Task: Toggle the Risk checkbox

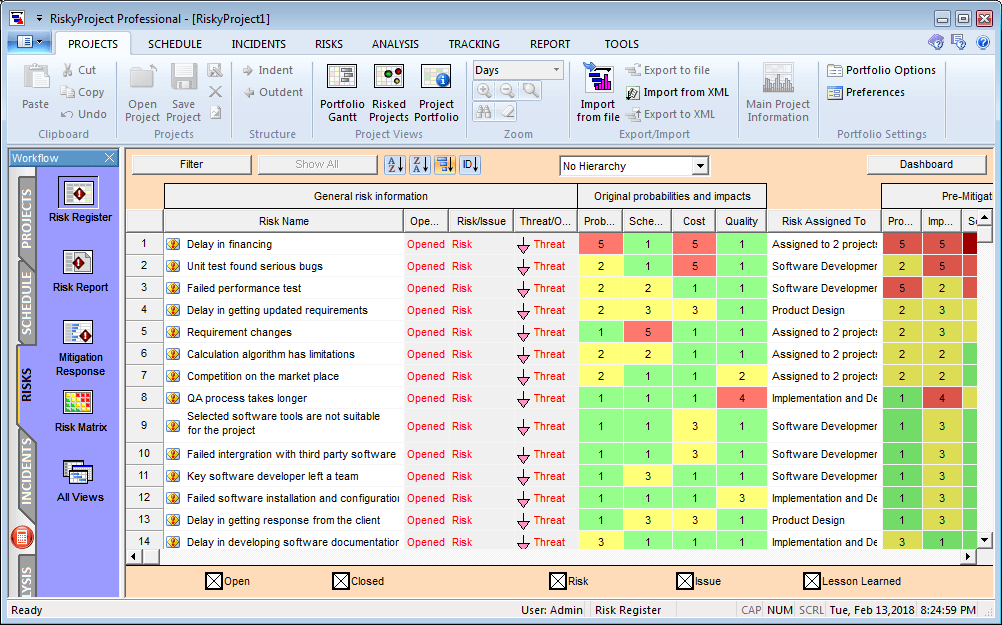Action: coord(557,581)
